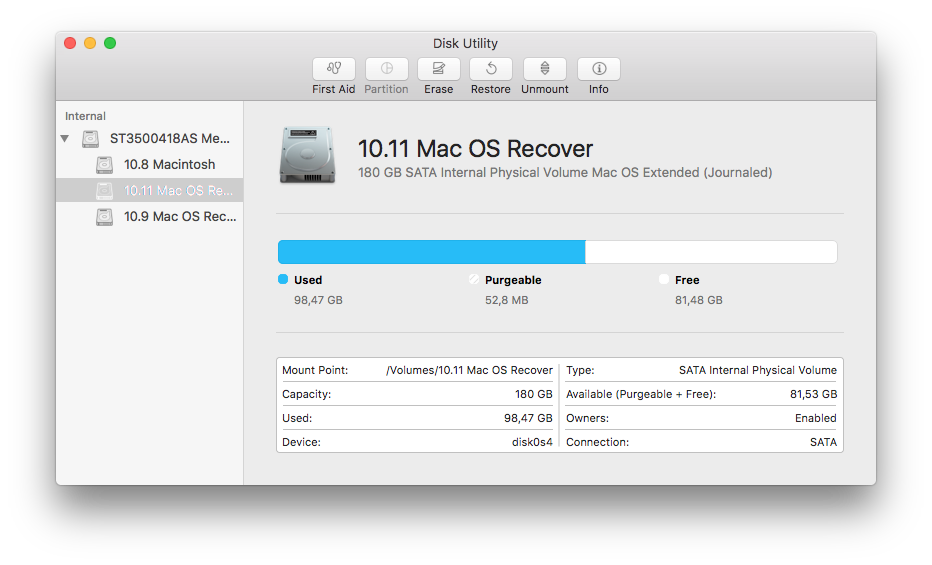Click the 10.8 Macintosh disk icon
The image size is (932, 565).
coord(104,165)
